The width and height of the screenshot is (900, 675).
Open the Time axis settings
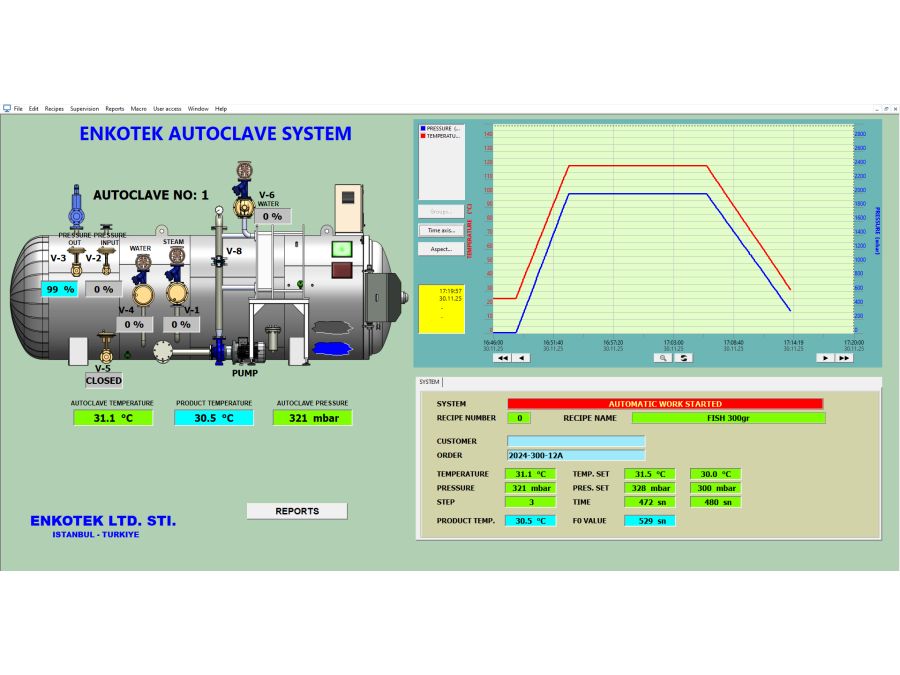441,230
